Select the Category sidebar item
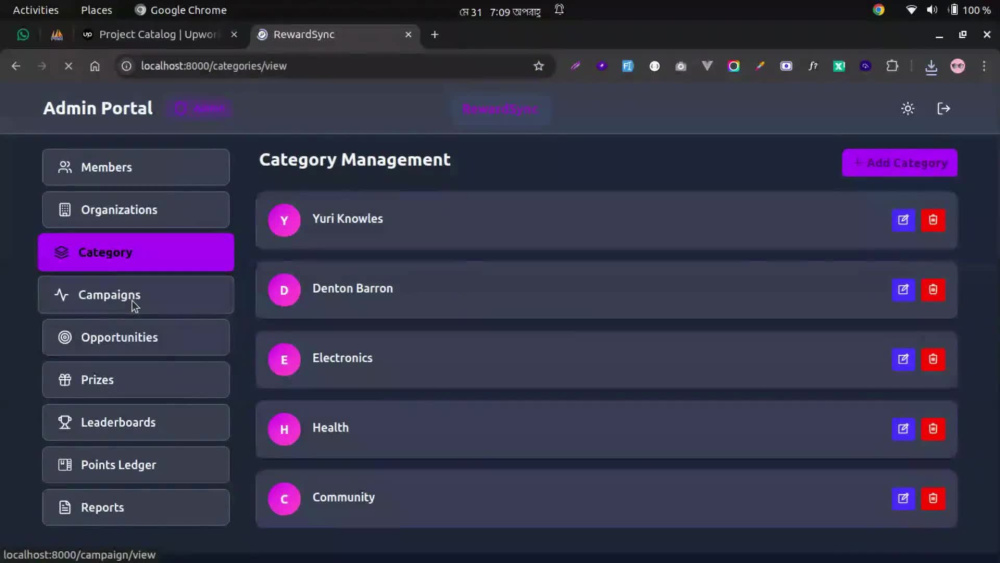 pyautogui.click(x=136, y=252)
